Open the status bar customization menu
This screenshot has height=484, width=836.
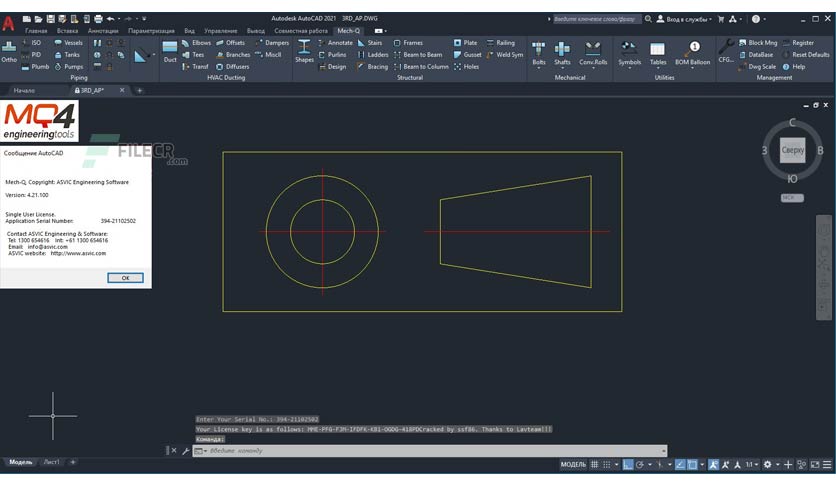(x=827, y=465)
